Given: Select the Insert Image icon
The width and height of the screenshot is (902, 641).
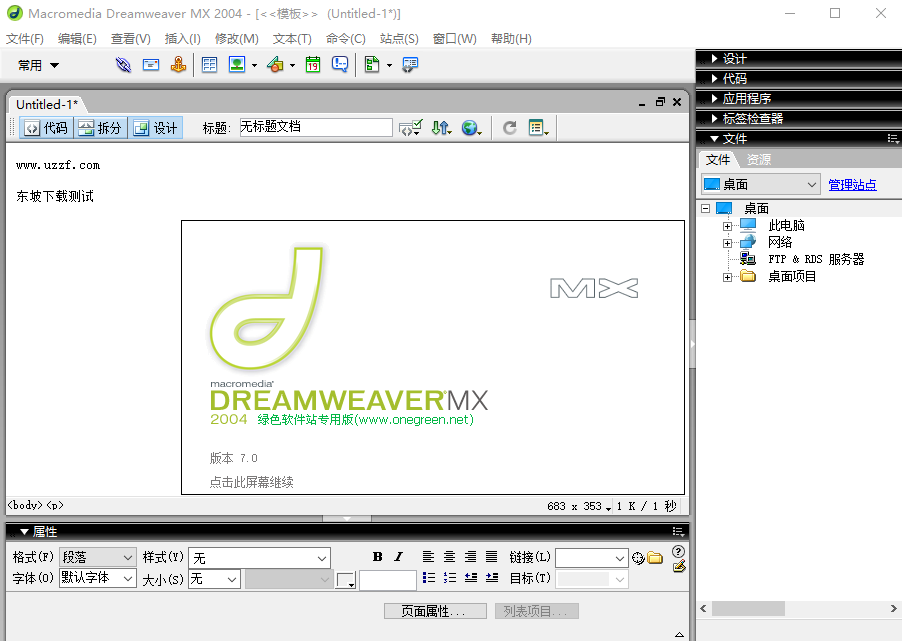Looking at the screenshot, I should click(x=236, y=64).
